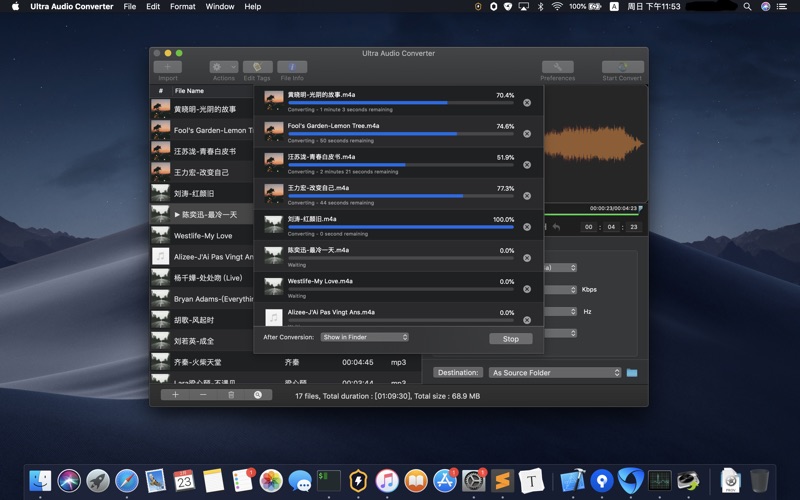Open iTunes from the Dock
The height and width of the screenshot is (500, 800).
tap(387, 481)
